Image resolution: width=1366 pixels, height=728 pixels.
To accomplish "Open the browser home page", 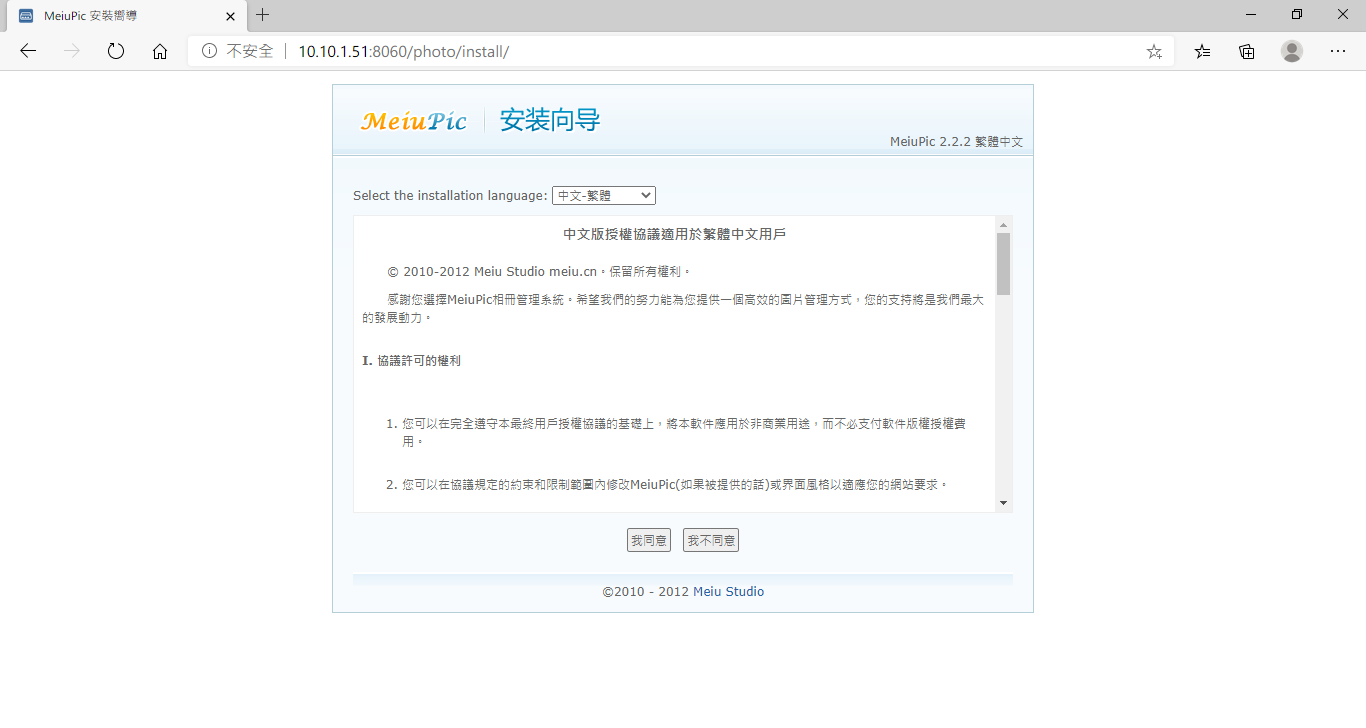I will [160, 51].
